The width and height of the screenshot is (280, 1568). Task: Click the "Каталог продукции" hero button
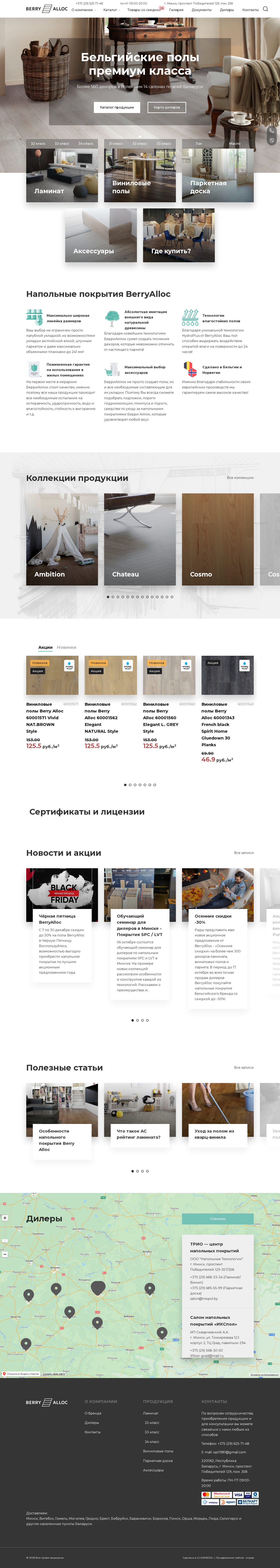(x=117, y=107)
